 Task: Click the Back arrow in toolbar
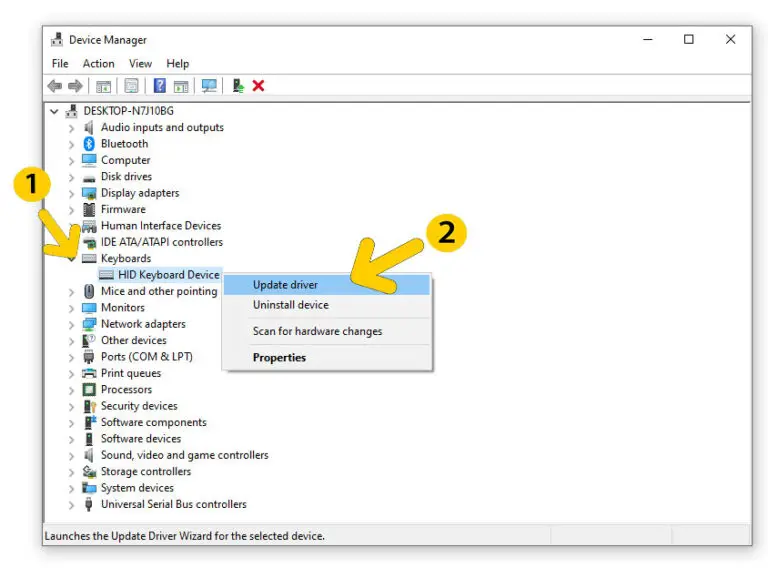pyautogui.click(x=55, y=86)
